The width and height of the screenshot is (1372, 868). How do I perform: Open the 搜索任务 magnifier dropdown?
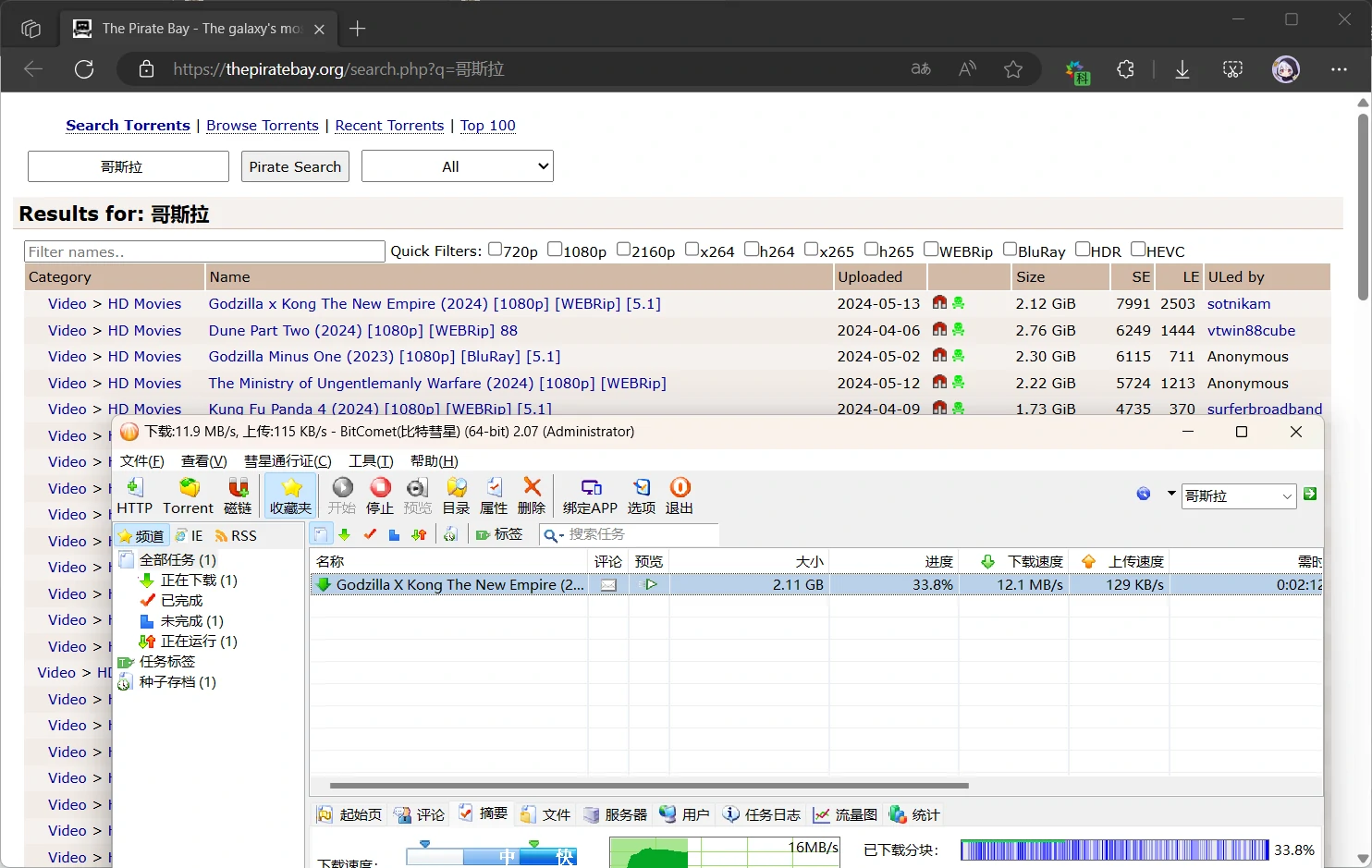tap(553, 535)
